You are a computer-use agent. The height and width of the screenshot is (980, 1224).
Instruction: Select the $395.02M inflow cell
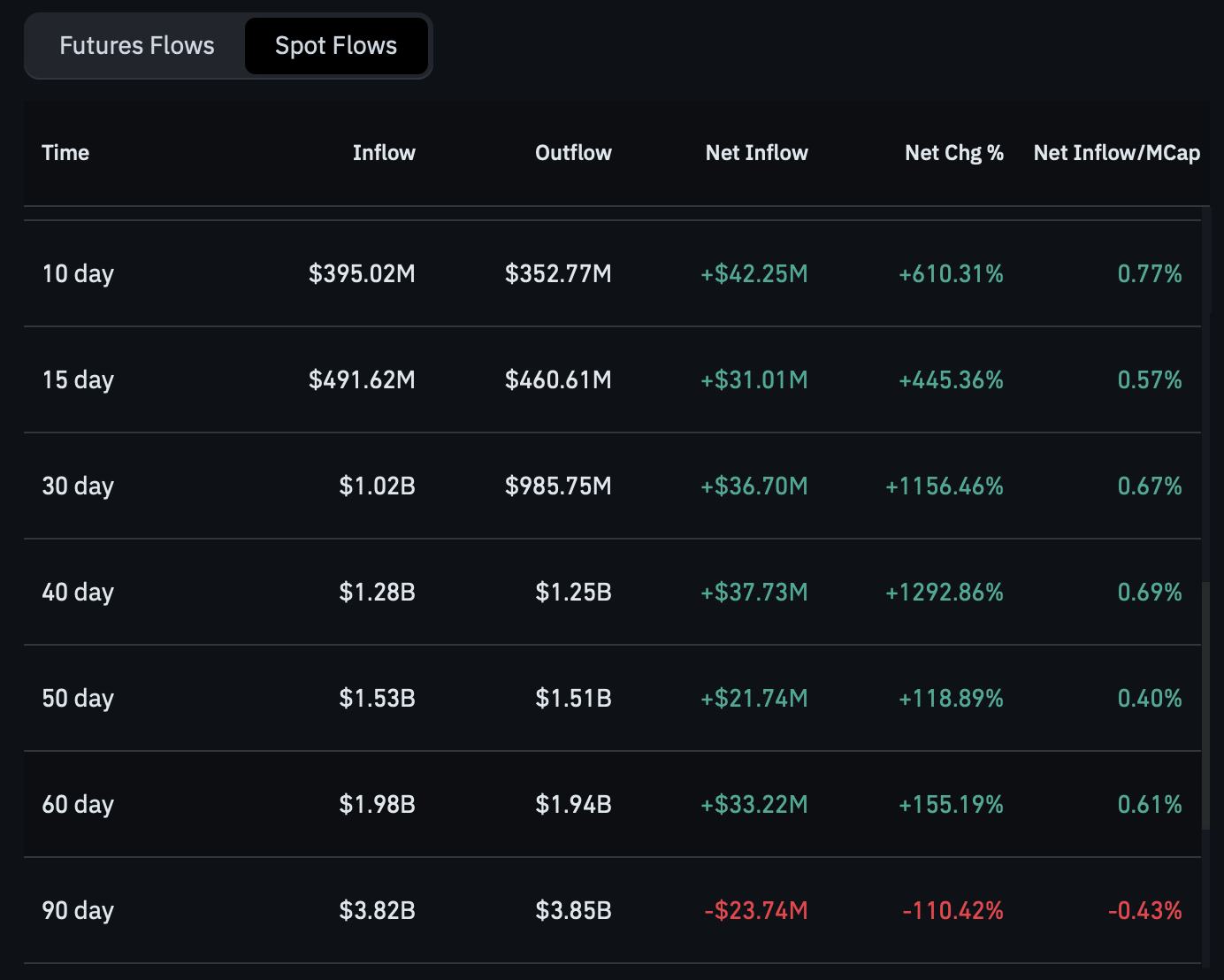pyautogui.click(x=362, y=274)
